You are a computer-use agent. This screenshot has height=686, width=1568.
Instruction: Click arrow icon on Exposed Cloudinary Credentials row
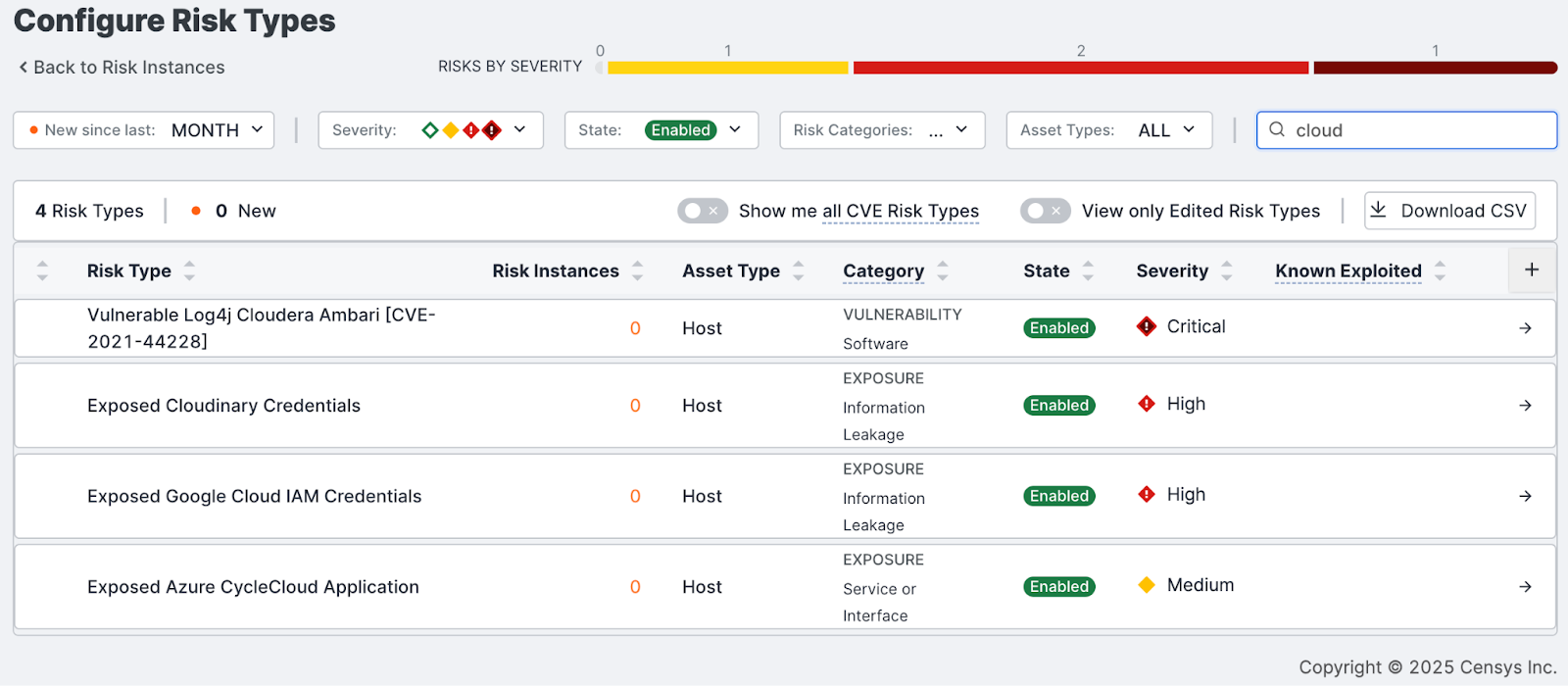click(x=1525, y=406)
